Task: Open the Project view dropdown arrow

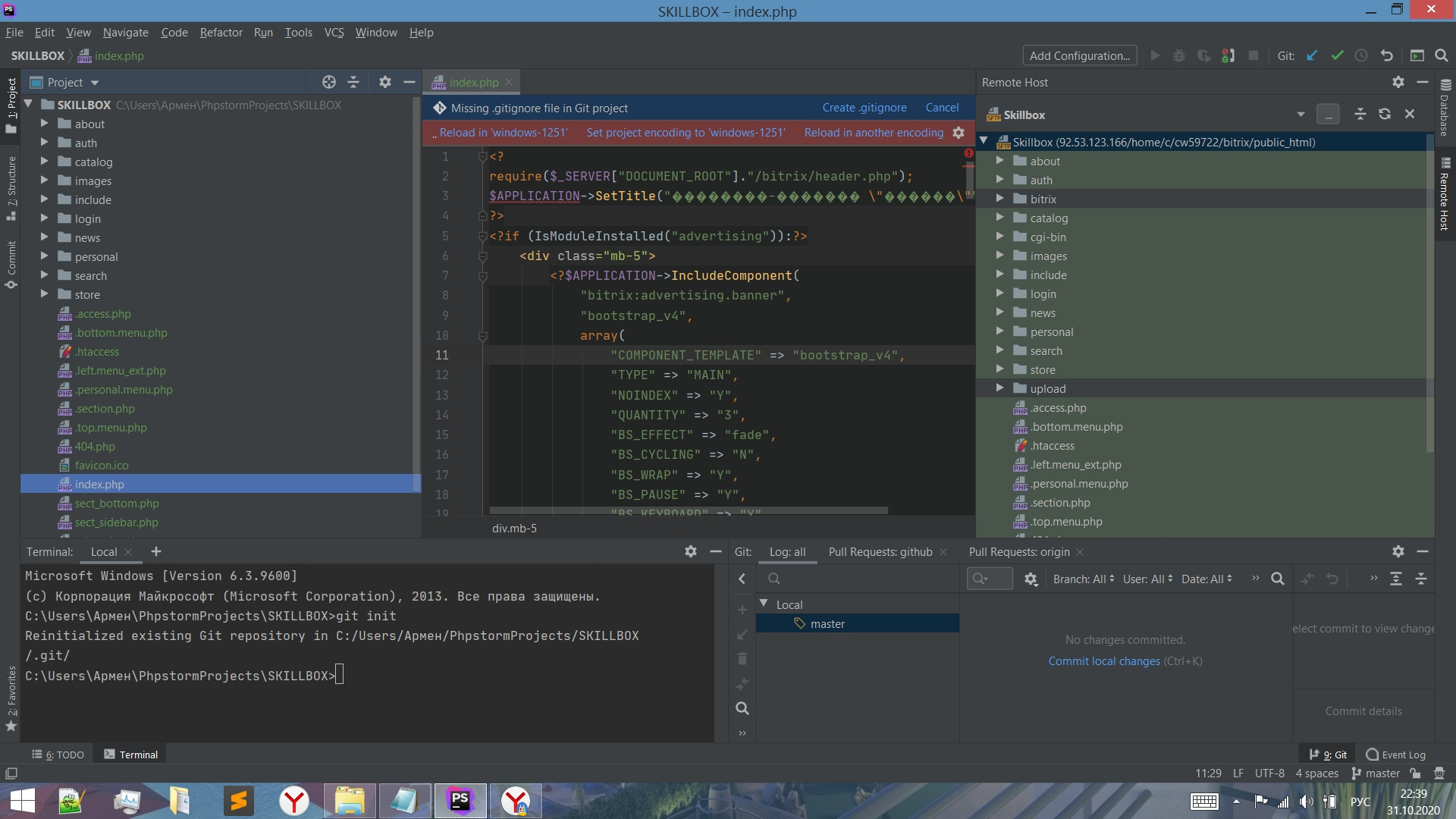Action: point(95,83)
